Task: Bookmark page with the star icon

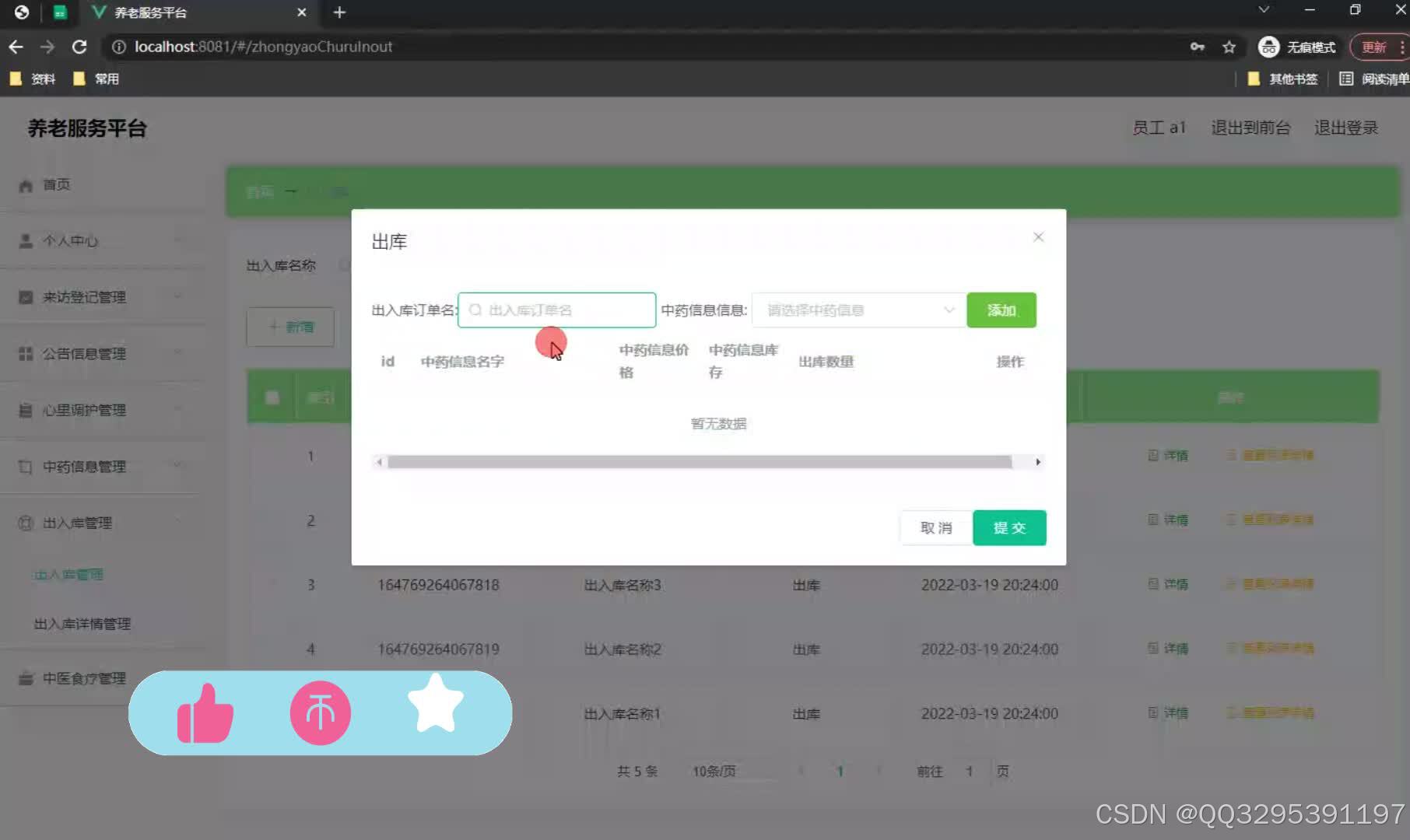Action: click(x=1229, y=47)
